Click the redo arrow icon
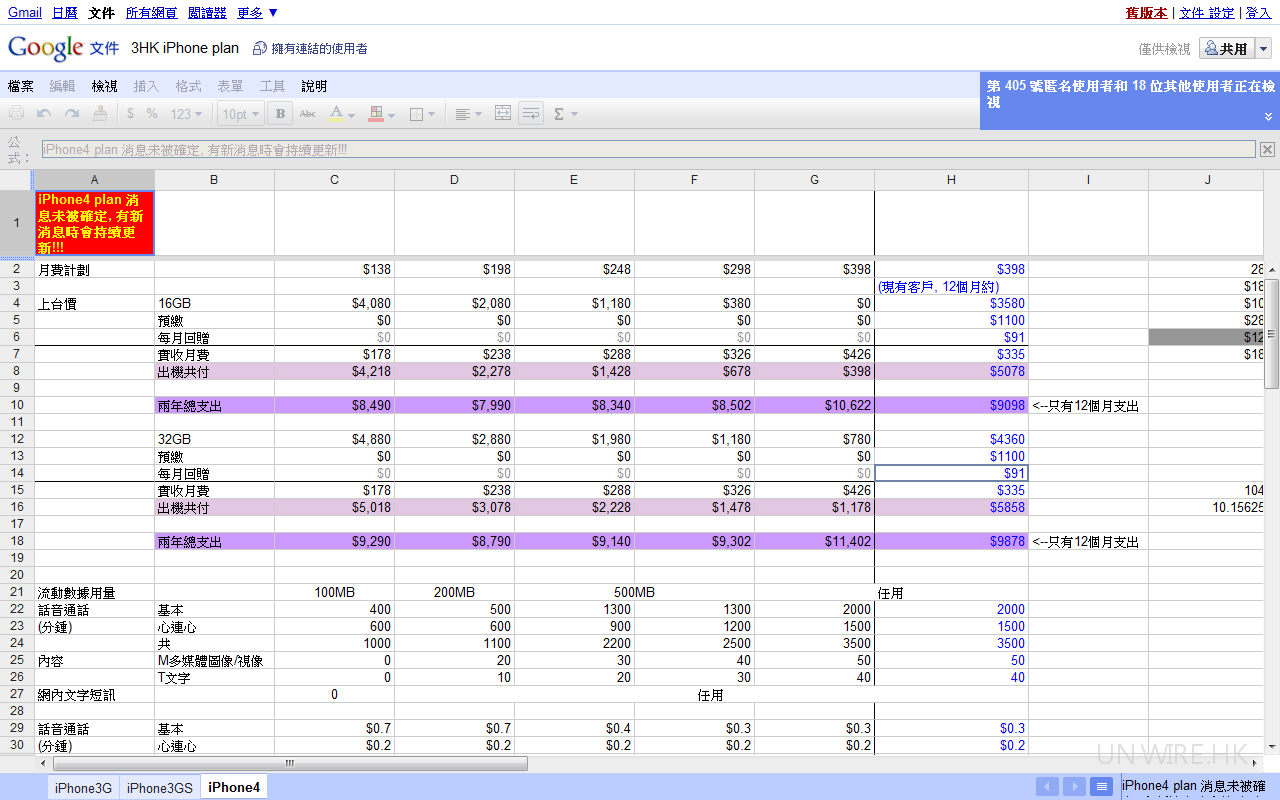 (x=72, y=114)
